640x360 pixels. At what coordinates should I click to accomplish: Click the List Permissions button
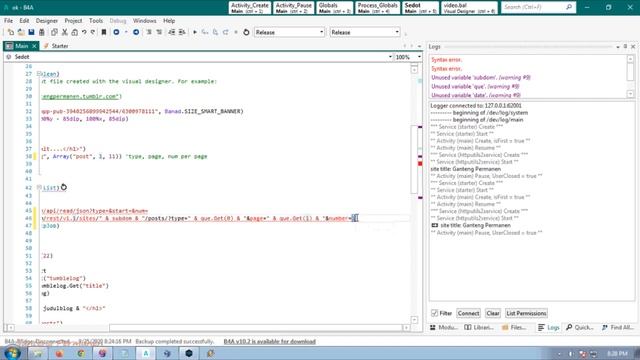[x=526, y=313]
